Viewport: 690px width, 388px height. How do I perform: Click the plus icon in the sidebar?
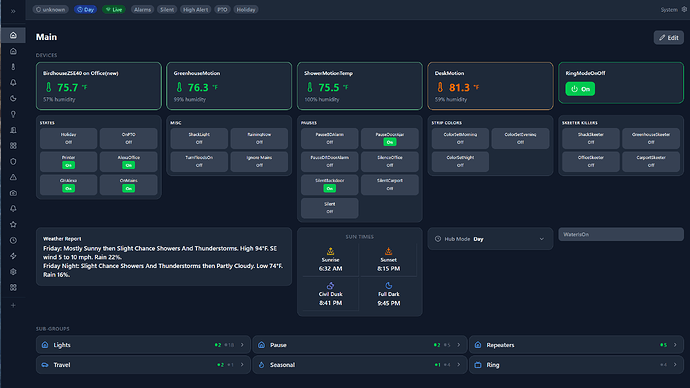(x=13, y=305)
